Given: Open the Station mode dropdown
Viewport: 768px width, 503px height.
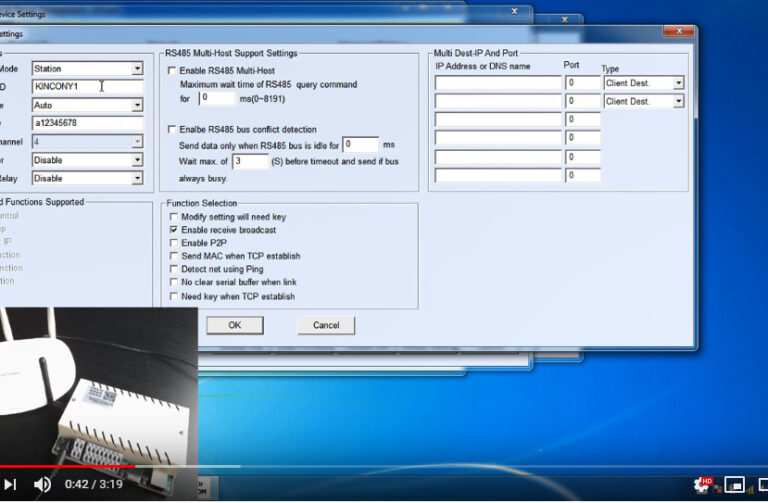Looking at the screenshot, I should click(x=137, y=69).
